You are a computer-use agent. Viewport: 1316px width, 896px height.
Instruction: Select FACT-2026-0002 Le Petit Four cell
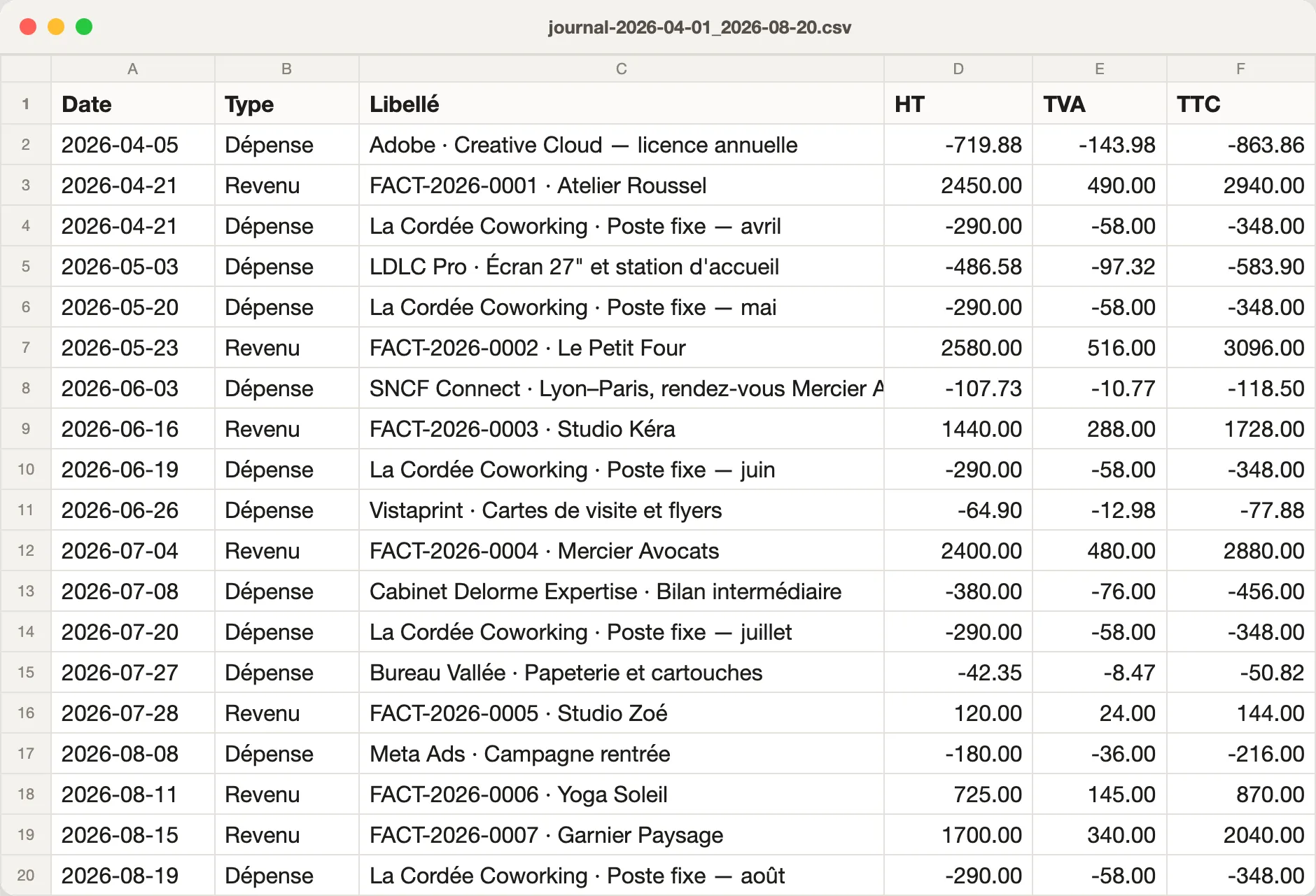[622, 348]
